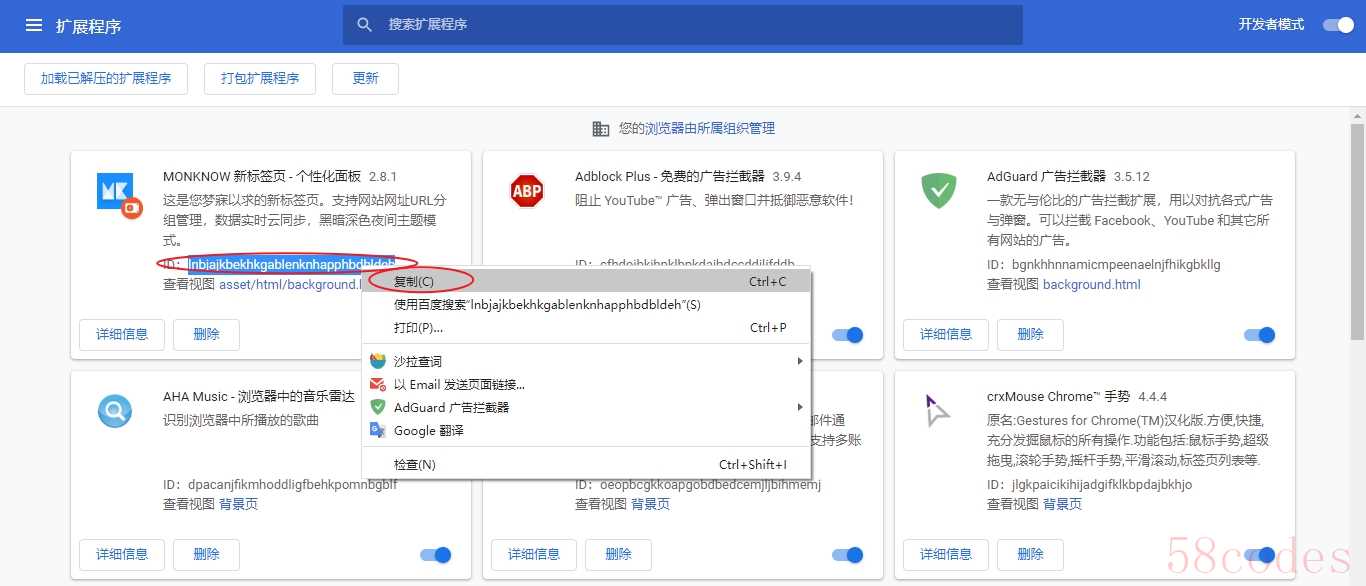Screen dimensions: 1366x586
Task: Click the MONKNOW extension icon
Action: coord(121,194)
